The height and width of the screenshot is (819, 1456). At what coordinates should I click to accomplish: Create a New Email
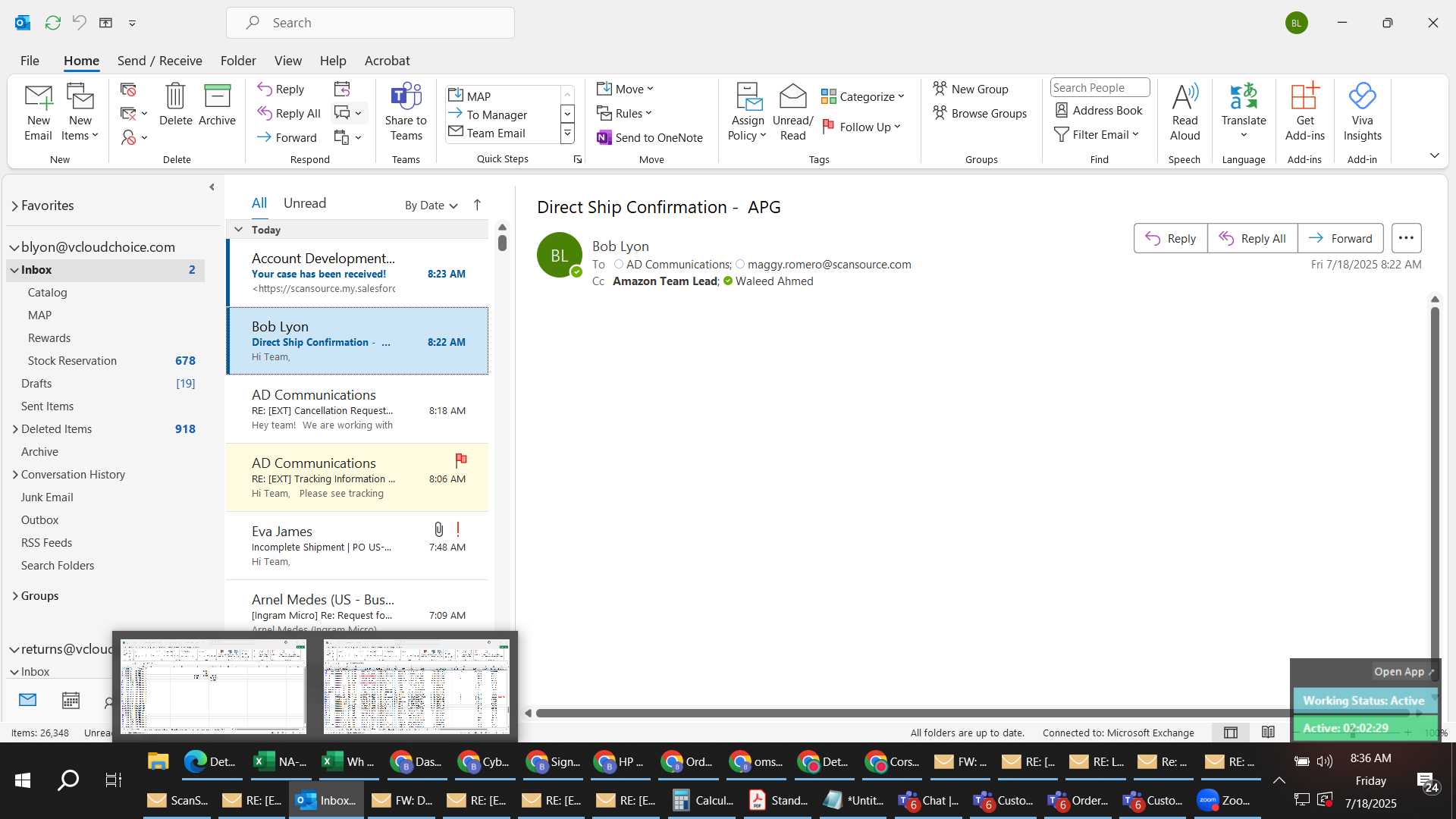point(38,112)
